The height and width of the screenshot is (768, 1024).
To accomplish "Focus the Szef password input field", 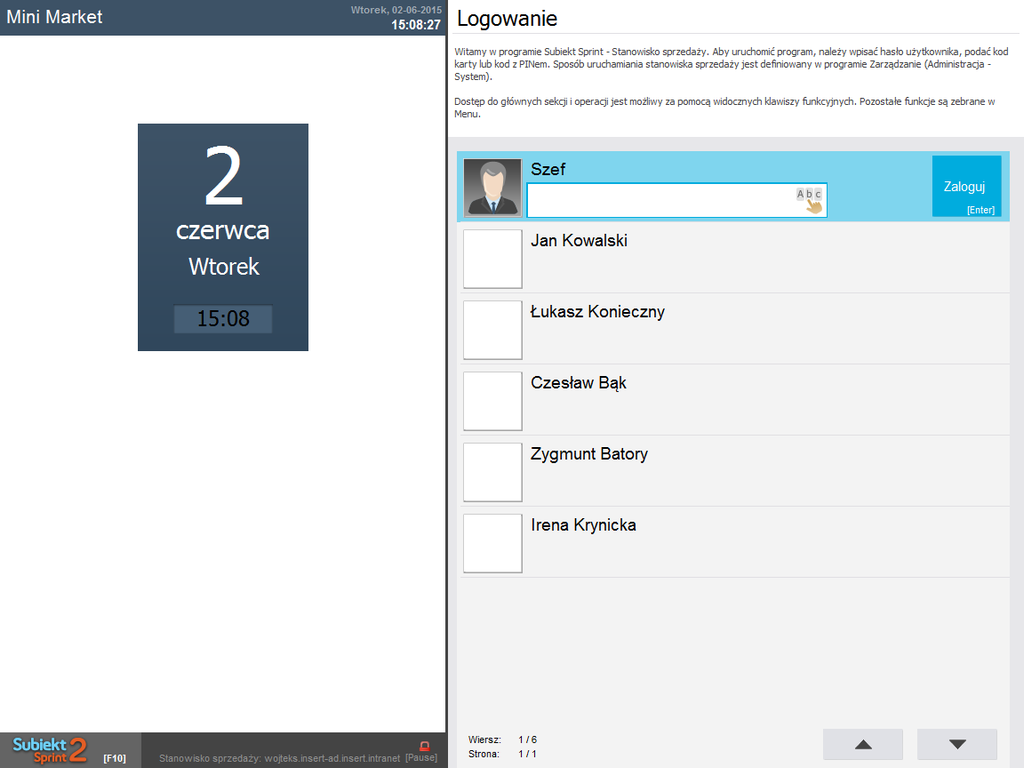I will [660, 200].
